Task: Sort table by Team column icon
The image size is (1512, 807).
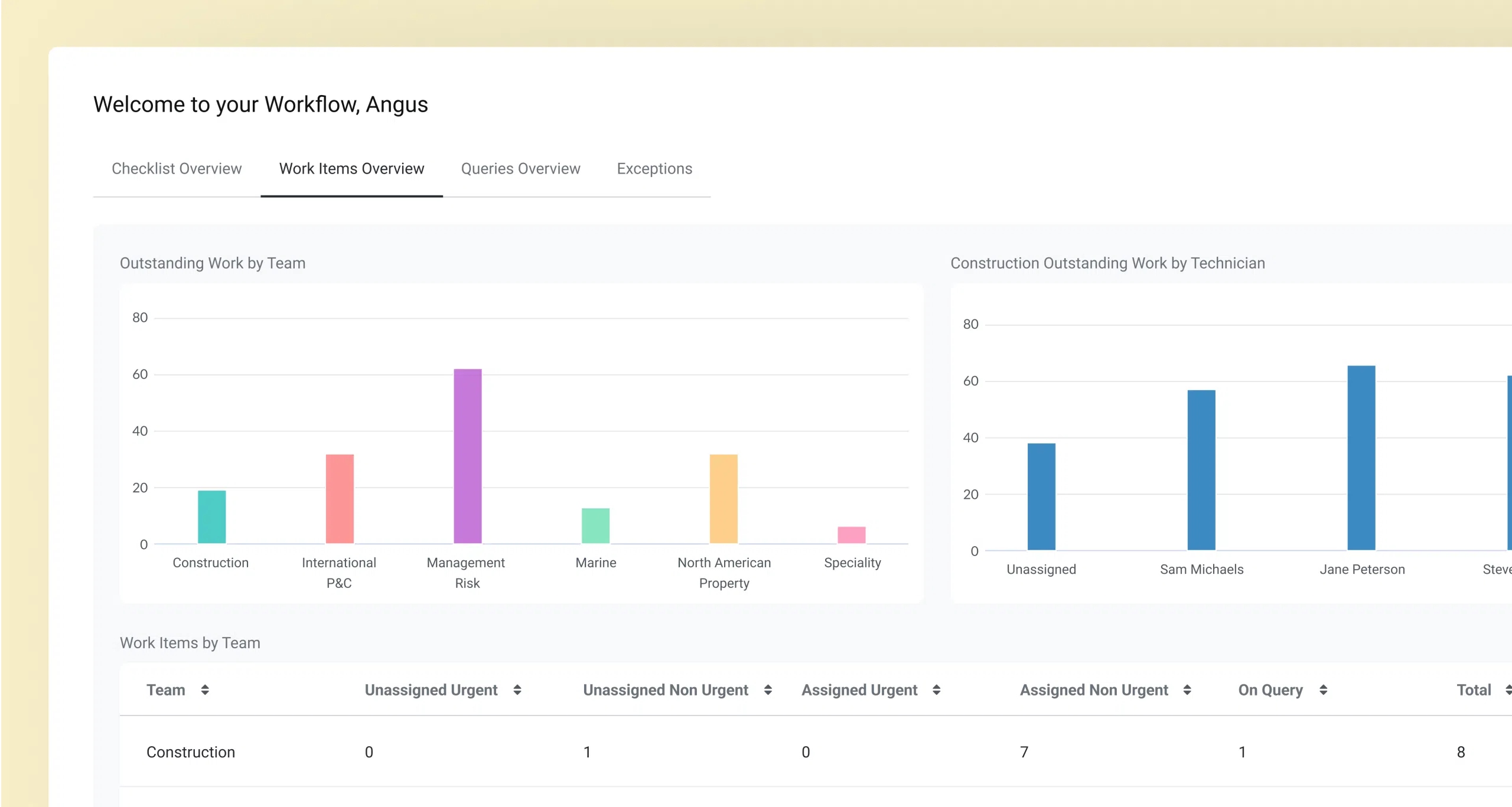Action: pyautogui.click(x=205, y=690)
